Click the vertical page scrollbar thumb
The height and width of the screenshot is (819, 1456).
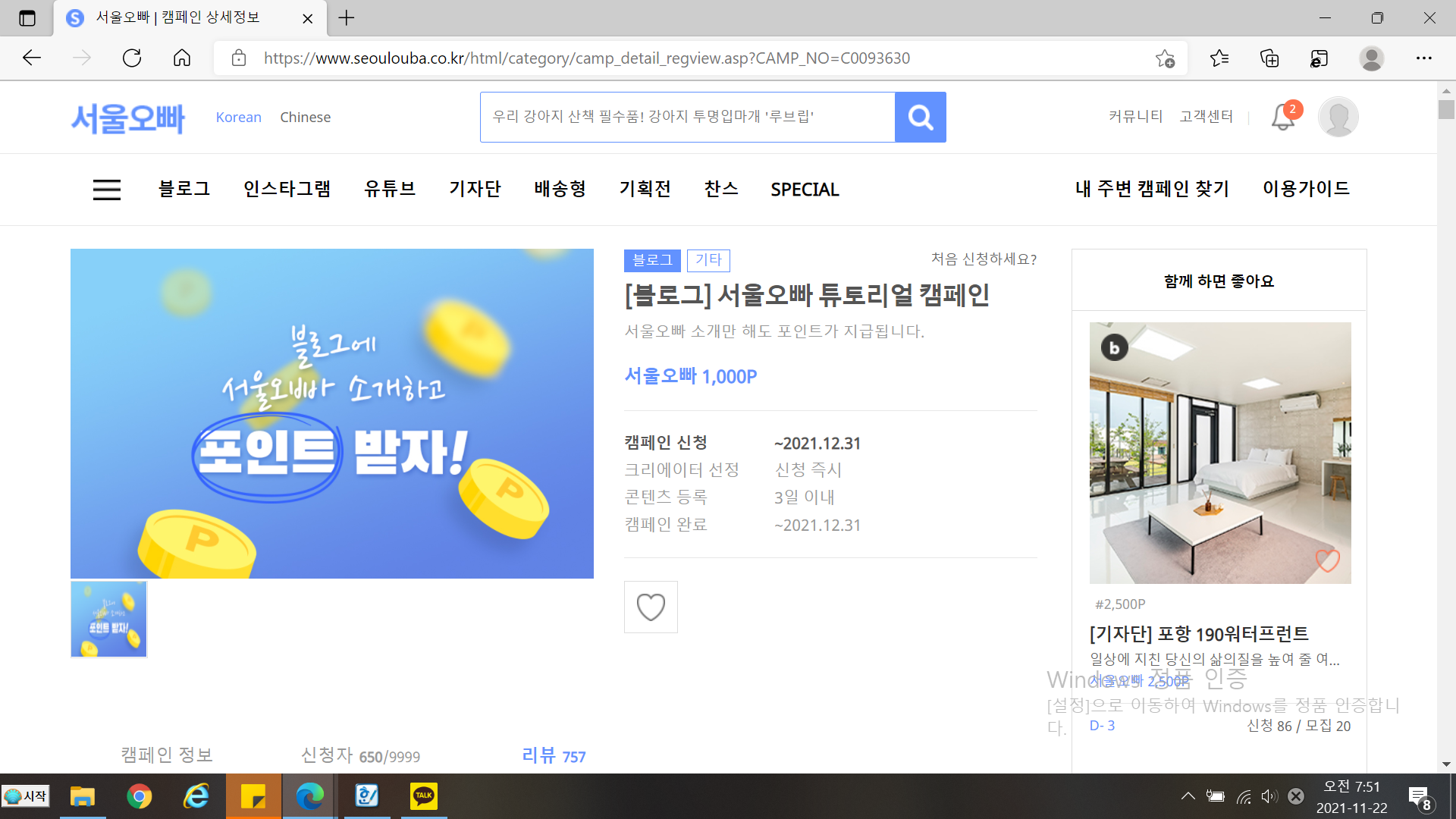(x=1446, y=109)
